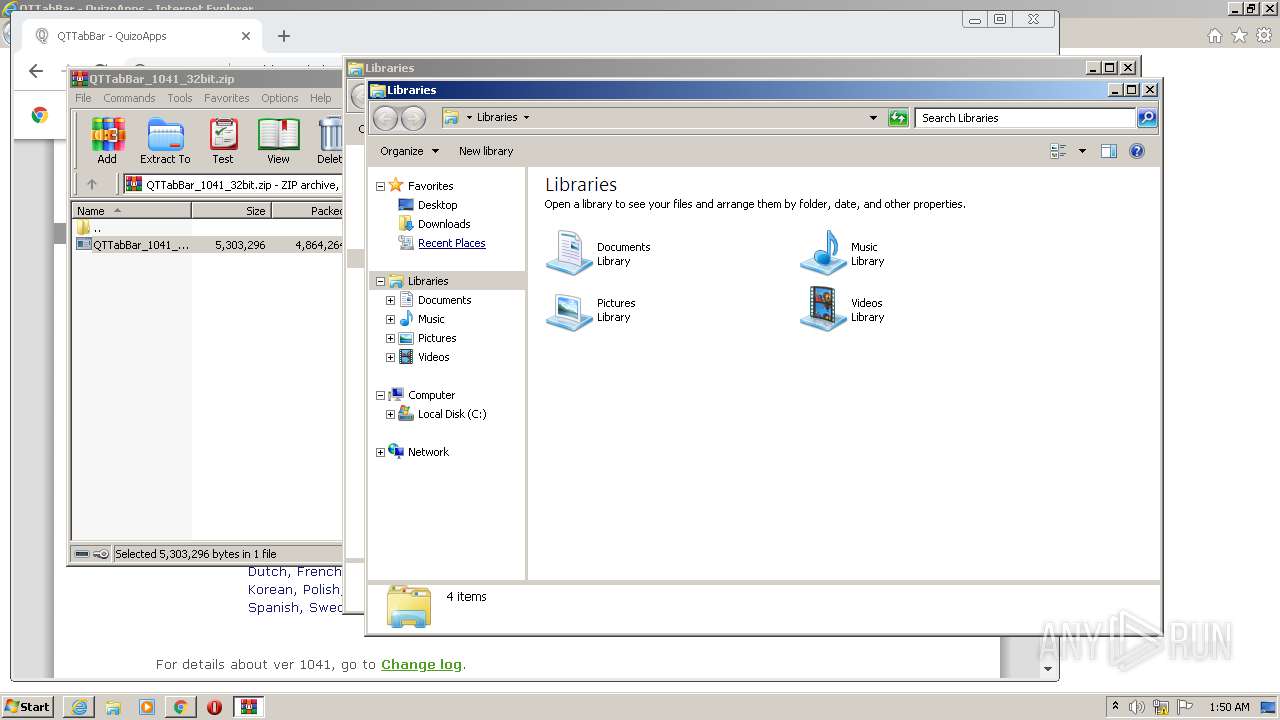
Task: Click the browser page scroll down arrow
Action: tap(1048, 669)
